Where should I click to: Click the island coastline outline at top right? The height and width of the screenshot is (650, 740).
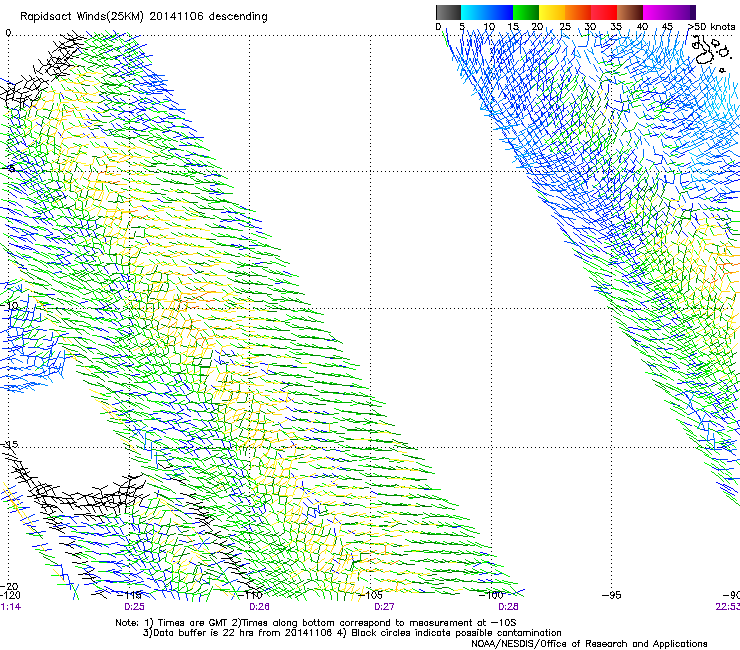(x=711, y=52)
